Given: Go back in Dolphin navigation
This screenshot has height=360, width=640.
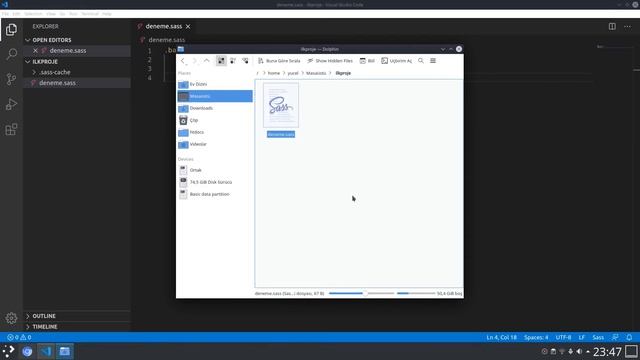Looking at the screenshot, I should (x=183, y=61).
